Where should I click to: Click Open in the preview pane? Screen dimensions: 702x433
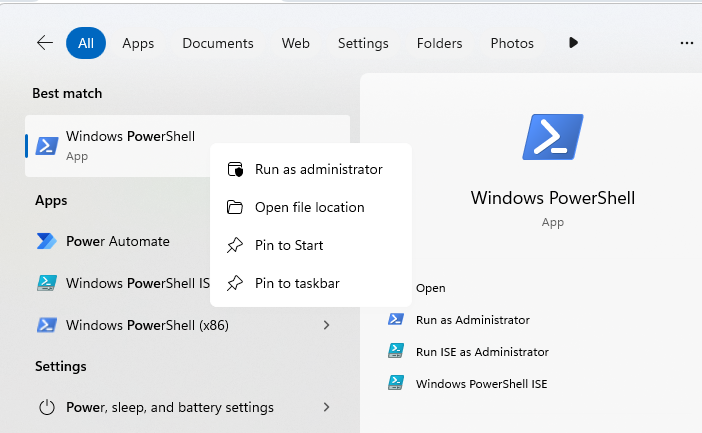pyautogui.click(x=431, y=288)
